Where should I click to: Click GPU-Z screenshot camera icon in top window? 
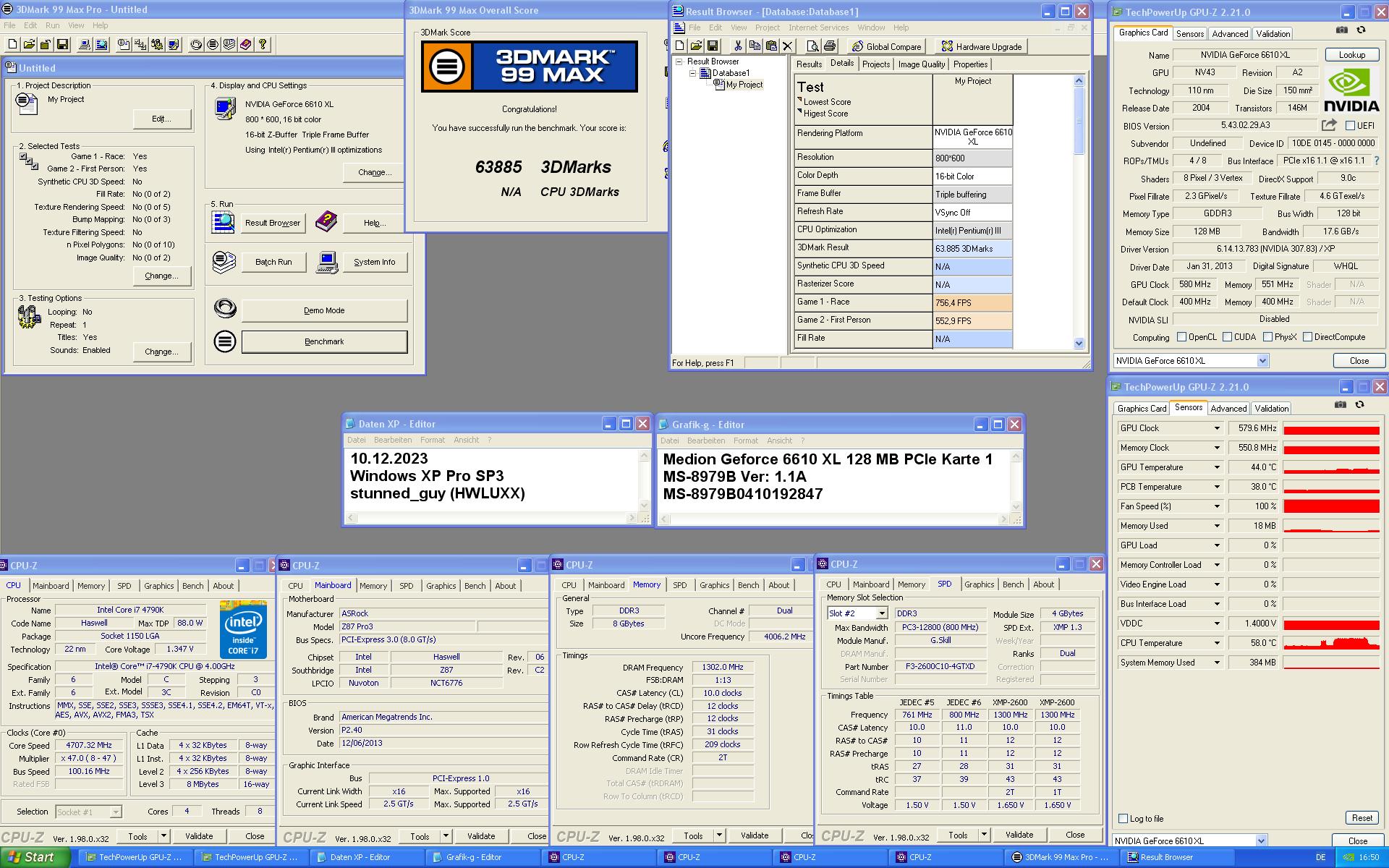pyautogui.click(x=1342, y=30)
